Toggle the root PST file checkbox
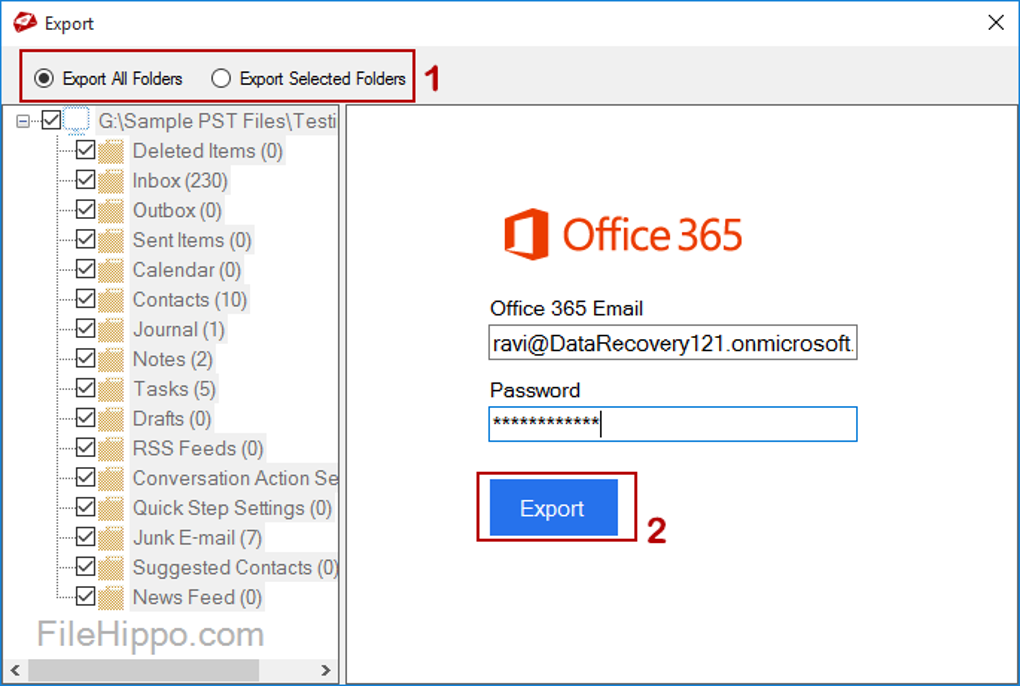Image resolution: width=1020 pixels, height=686 pixels. (51, 121)
